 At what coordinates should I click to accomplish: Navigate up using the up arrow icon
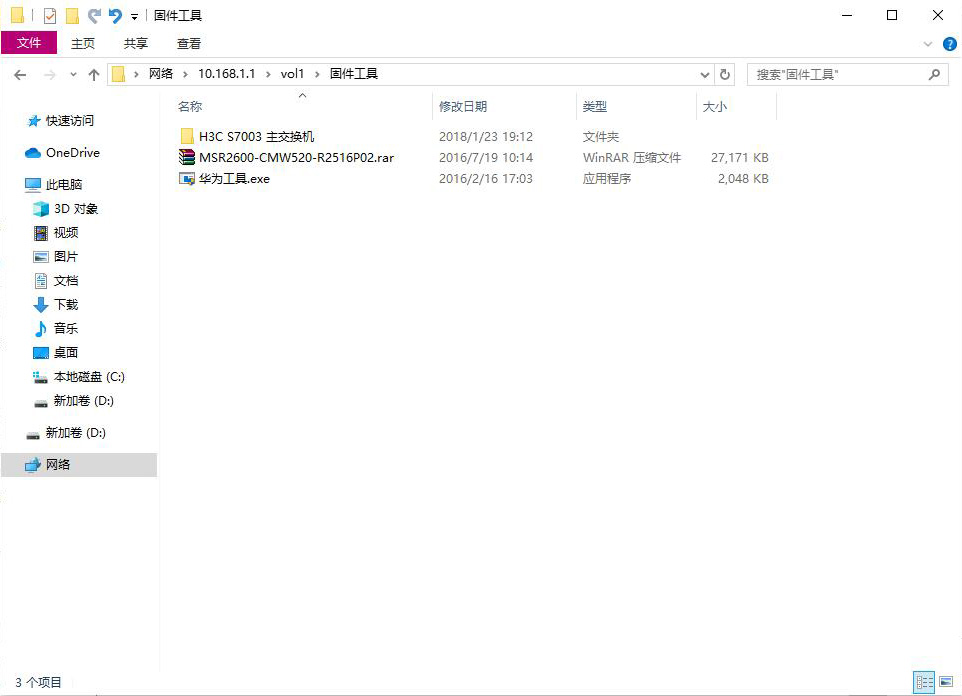click(93, 73)
